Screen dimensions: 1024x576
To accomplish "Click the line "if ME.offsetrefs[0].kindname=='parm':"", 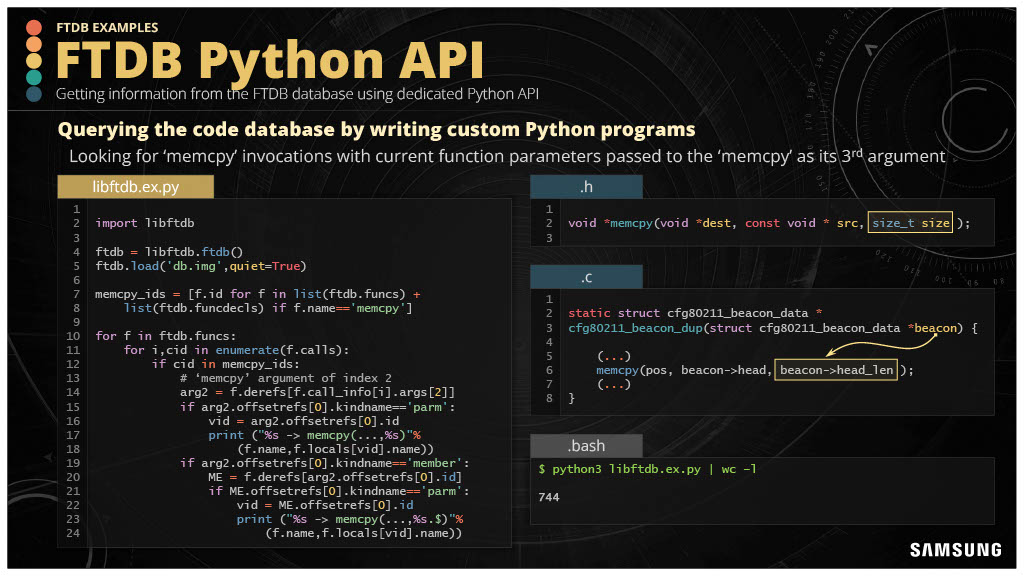I will pyautogui.click(x=339, y=491).
